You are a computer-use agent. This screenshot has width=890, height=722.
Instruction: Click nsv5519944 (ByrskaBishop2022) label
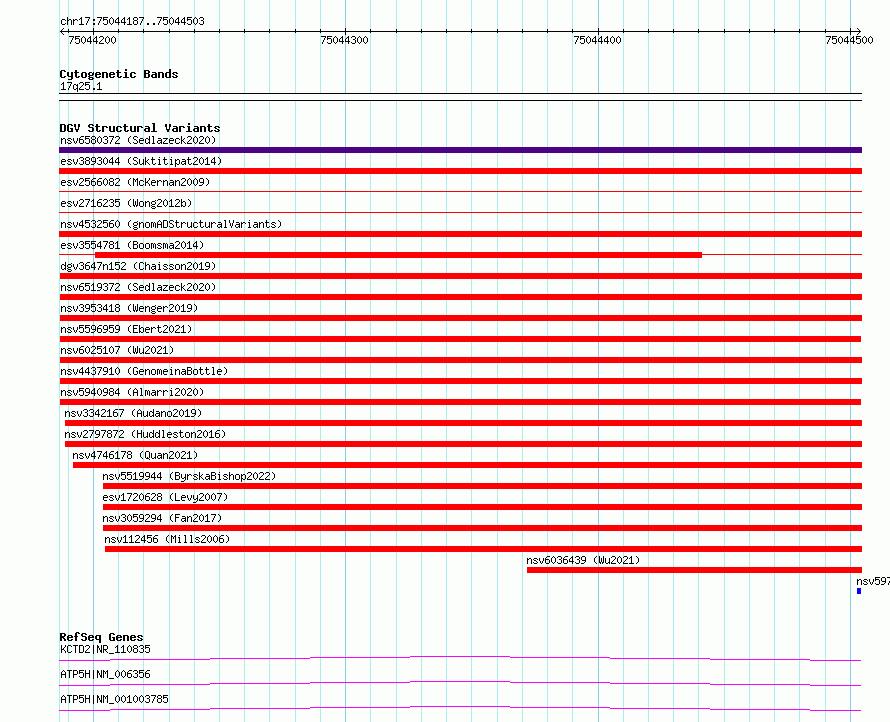pos(189,476)
